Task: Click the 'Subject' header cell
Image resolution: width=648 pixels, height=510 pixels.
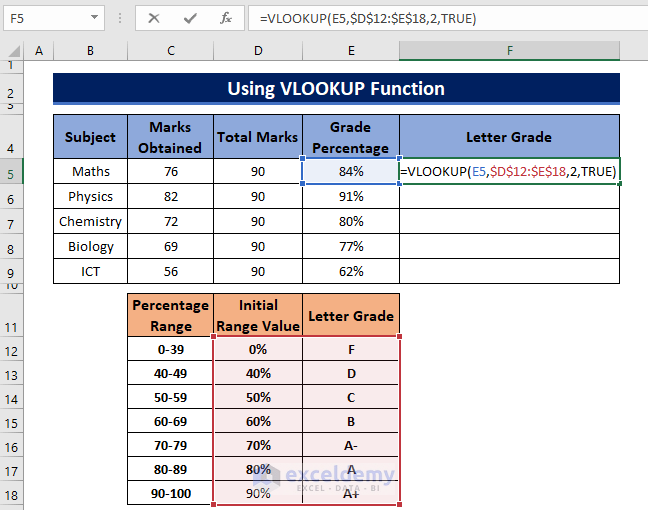Action: tap(91, 137)
